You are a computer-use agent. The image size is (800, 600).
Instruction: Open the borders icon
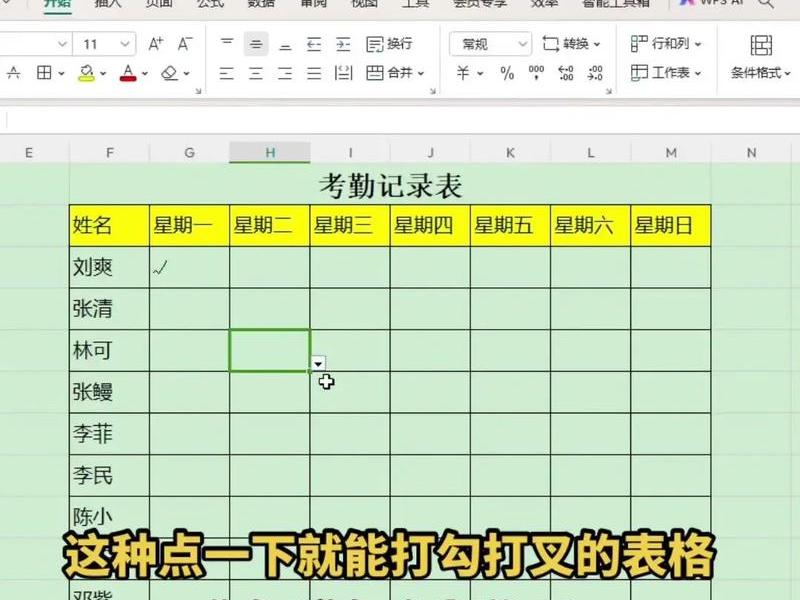[44, 73]
